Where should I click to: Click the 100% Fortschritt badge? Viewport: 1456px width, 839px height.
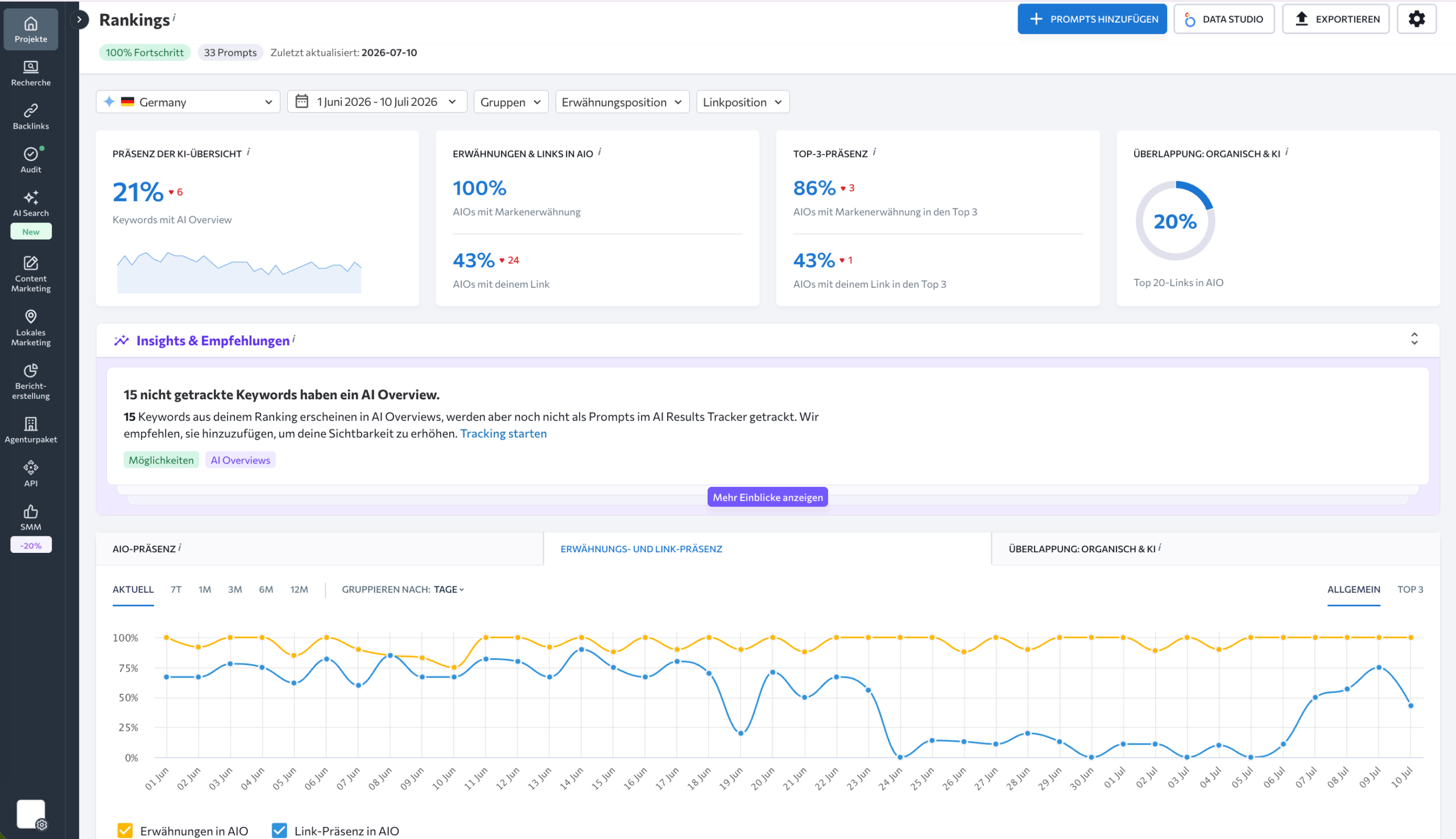[144, 52]
